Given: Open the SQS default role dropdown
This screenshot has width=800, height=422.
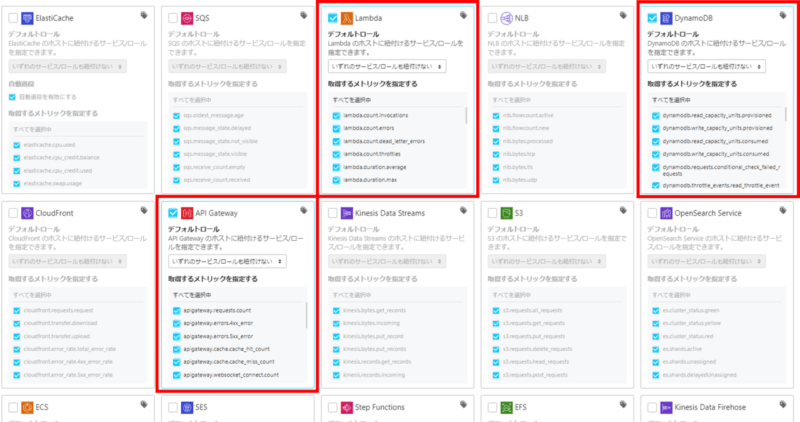Looking at the screenshot, I should coord(227,66).
